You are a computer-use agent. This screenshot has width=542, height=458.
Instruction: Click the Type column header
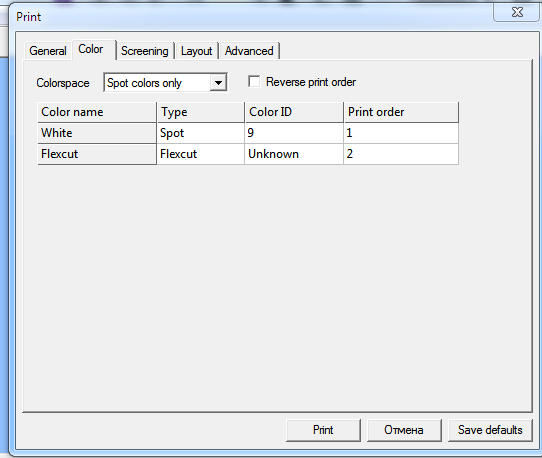coord(201,112)
